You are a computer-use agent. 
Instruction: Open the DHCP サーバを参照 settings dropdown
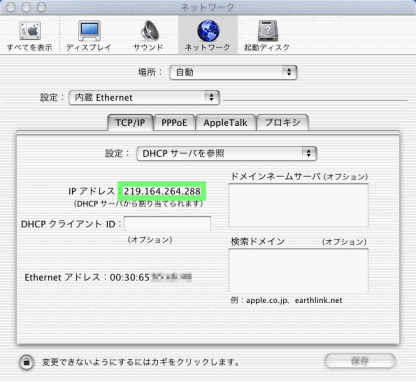(226, 153)
